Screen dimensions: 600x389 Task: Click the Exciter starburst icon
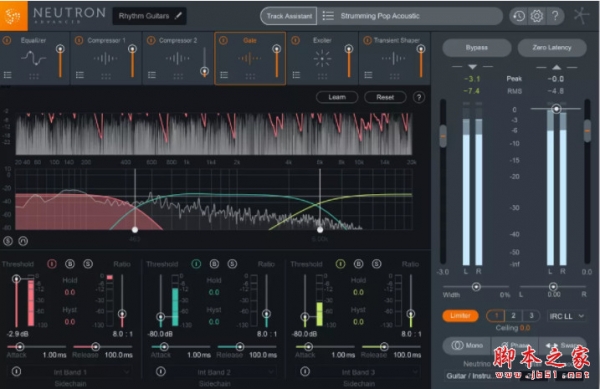[322, 59]
